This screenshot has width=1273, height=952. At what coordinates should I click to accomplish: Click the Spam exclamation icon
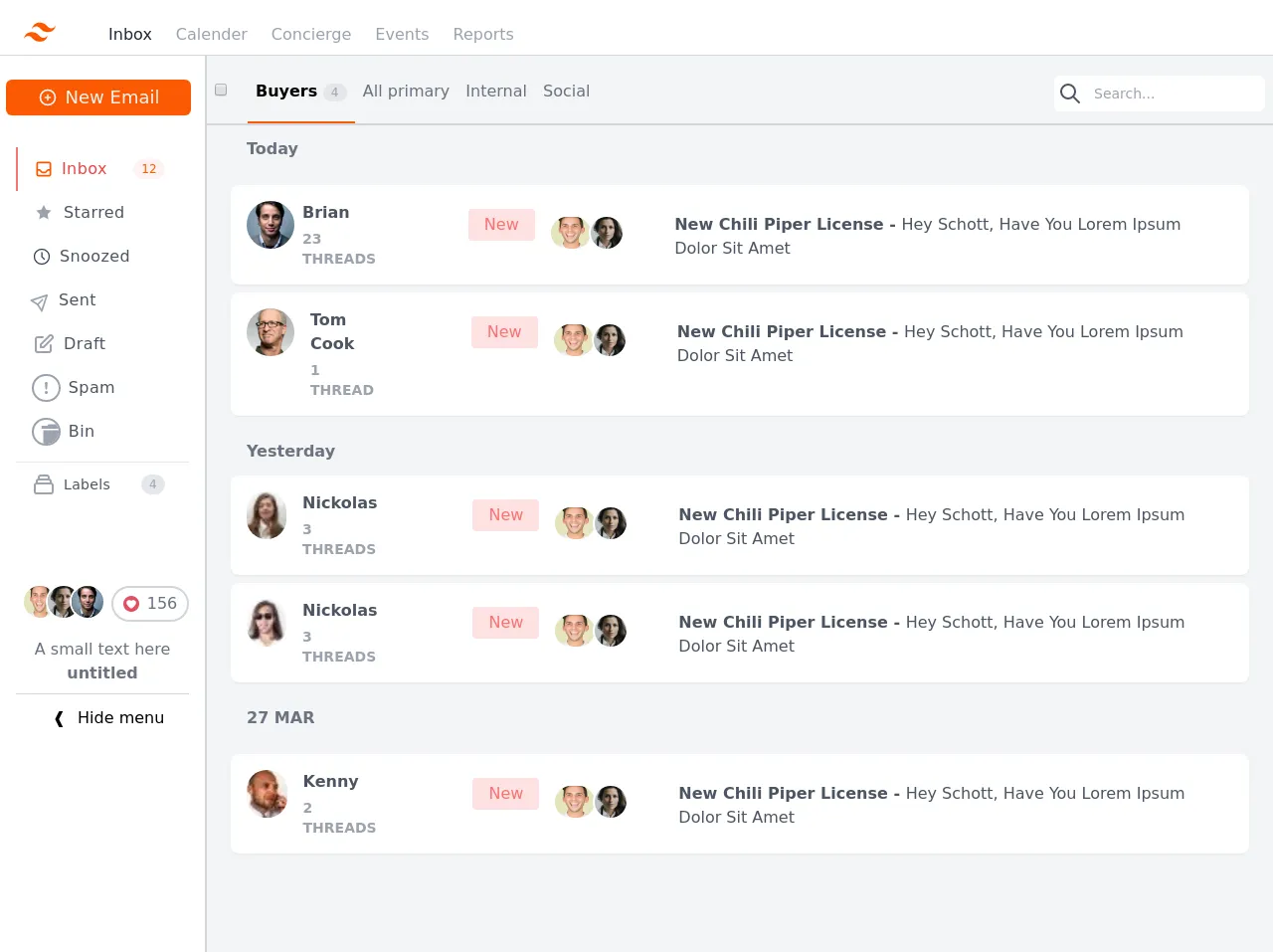tap(46, 388)
